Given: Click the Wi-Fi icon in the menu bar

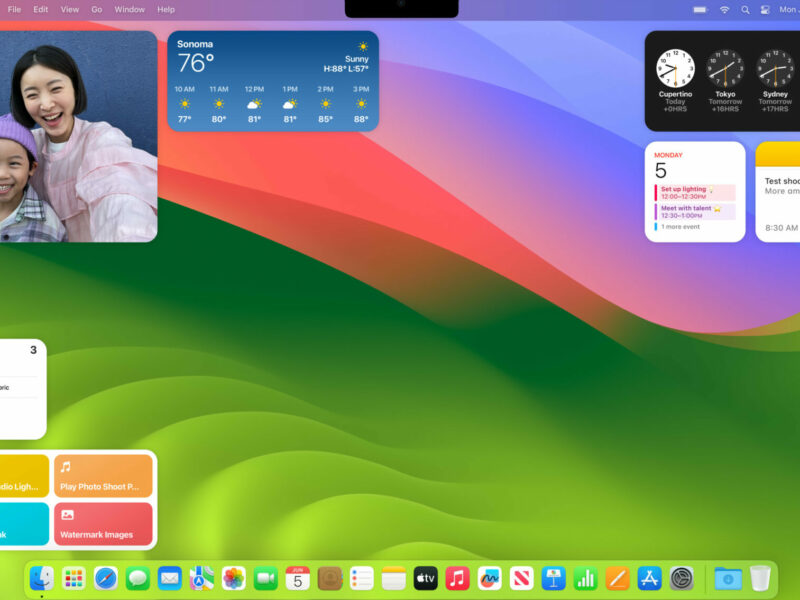Looking at the screenshot, I should pos(724,10).
